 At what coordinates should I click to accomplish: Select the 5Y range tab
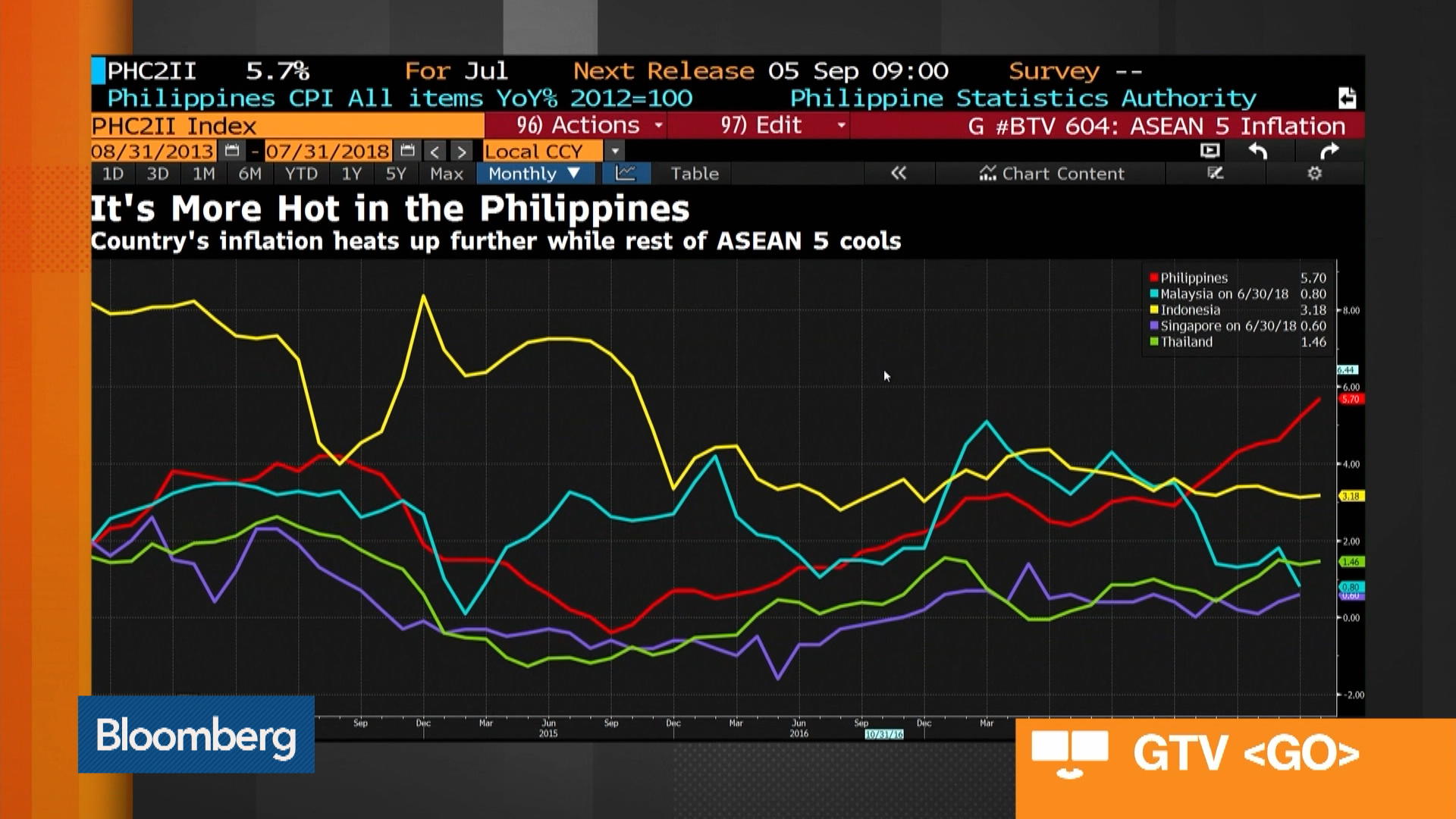tap(396, 174)
